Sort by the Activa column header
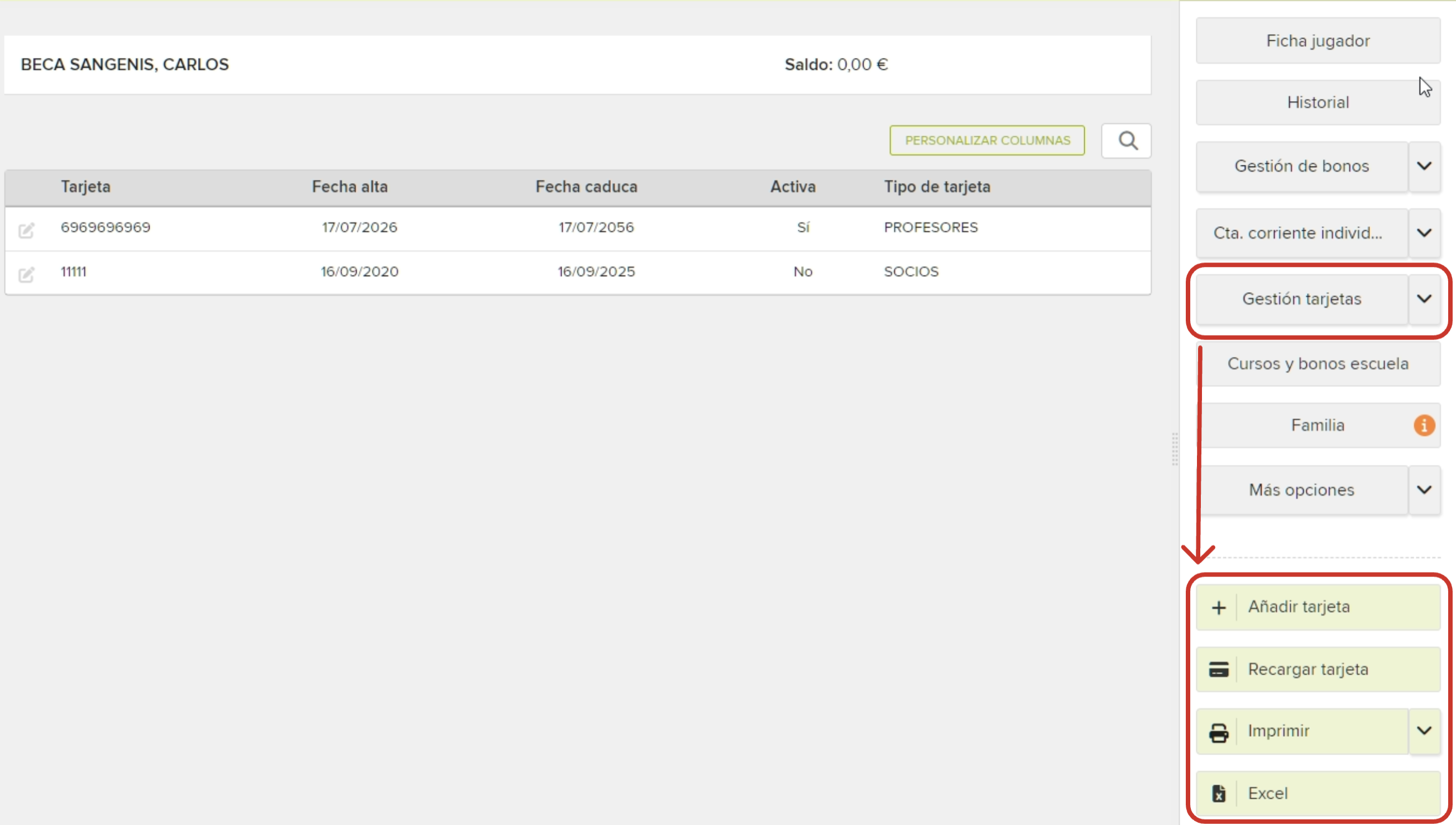The width and height of the screenshot is (1456, 825). 793,187
